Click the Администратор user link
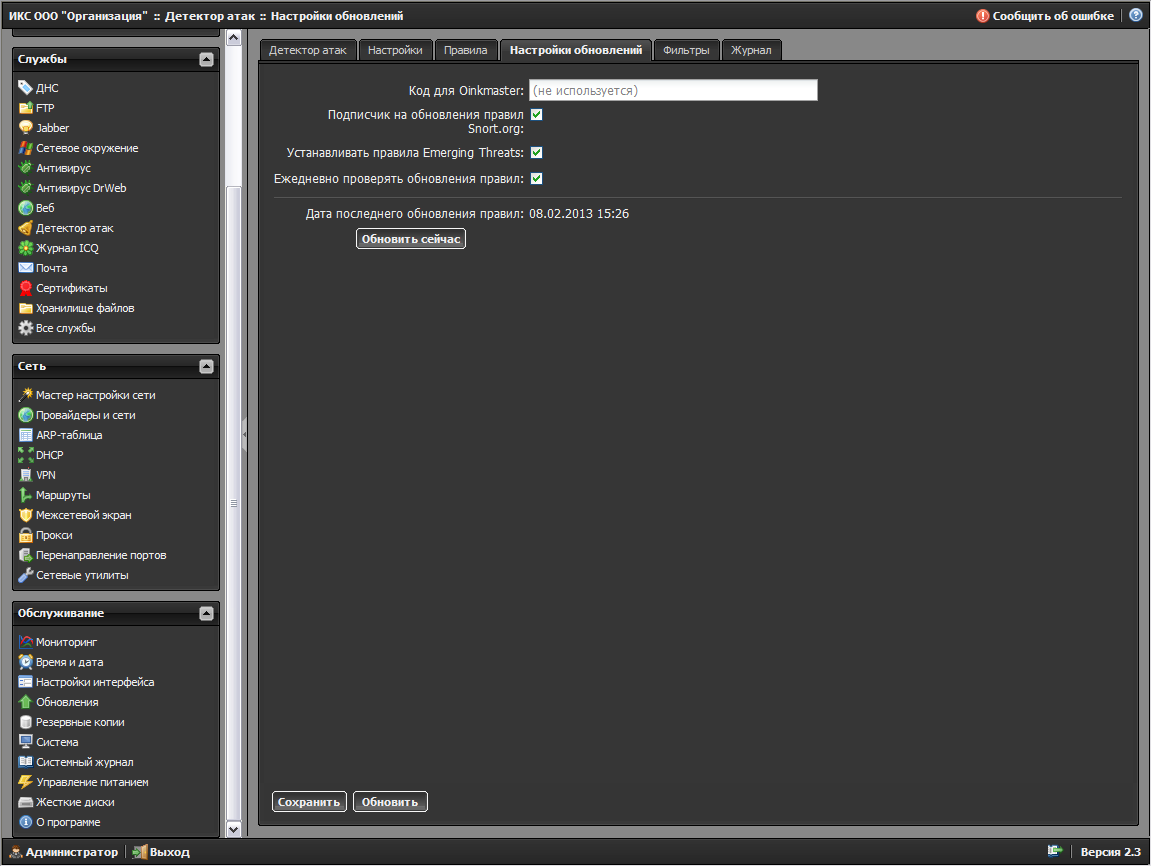The height and width of the screenshot is (867, 1152). tap(64, 852)
